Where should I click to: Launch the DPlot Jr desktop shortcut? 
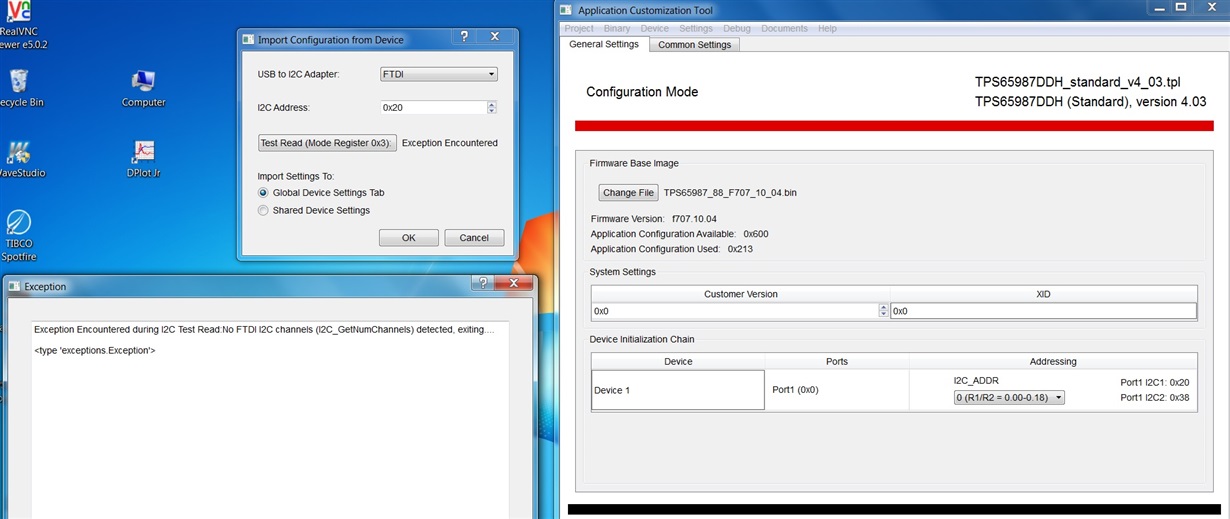click(143, 159)
